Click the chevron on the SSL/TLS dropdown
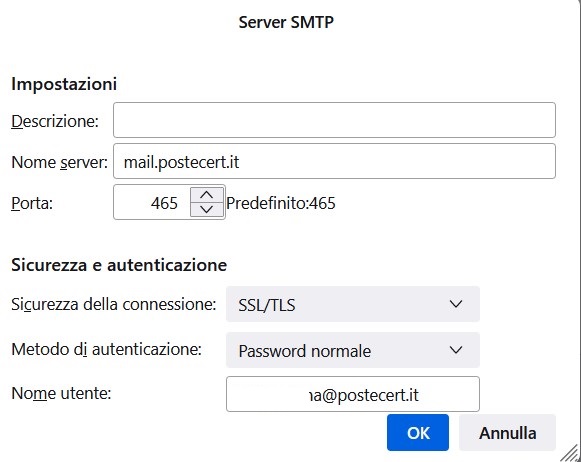Image resolution: width=581 pixels, height=462 pixels. (x=455, y=304)
